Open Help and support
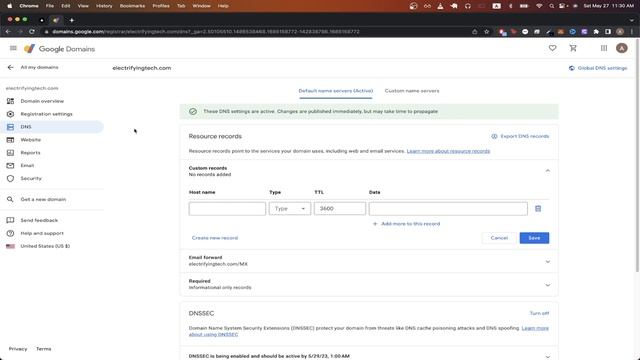This screenshot has height=360, width=640. click(x=42, y=233)
